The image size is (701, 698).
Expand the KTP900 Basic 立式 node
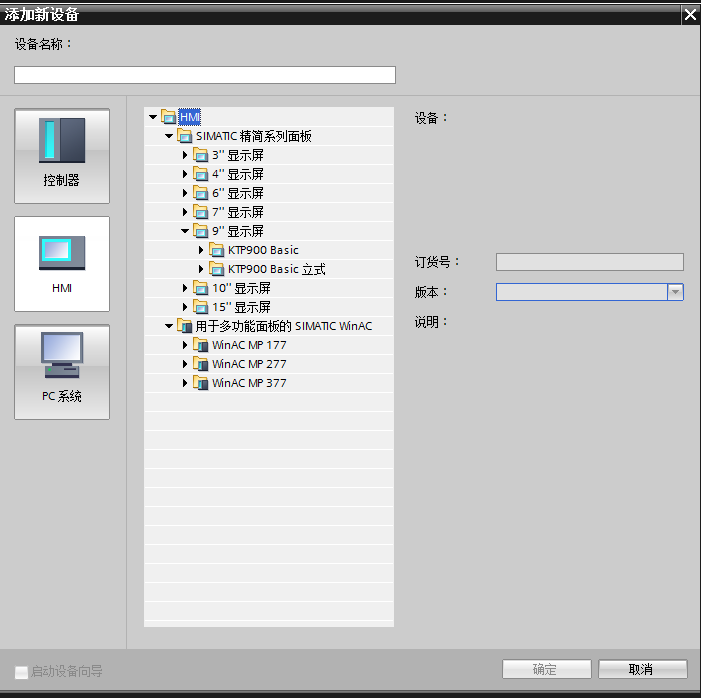coord(201,269)
